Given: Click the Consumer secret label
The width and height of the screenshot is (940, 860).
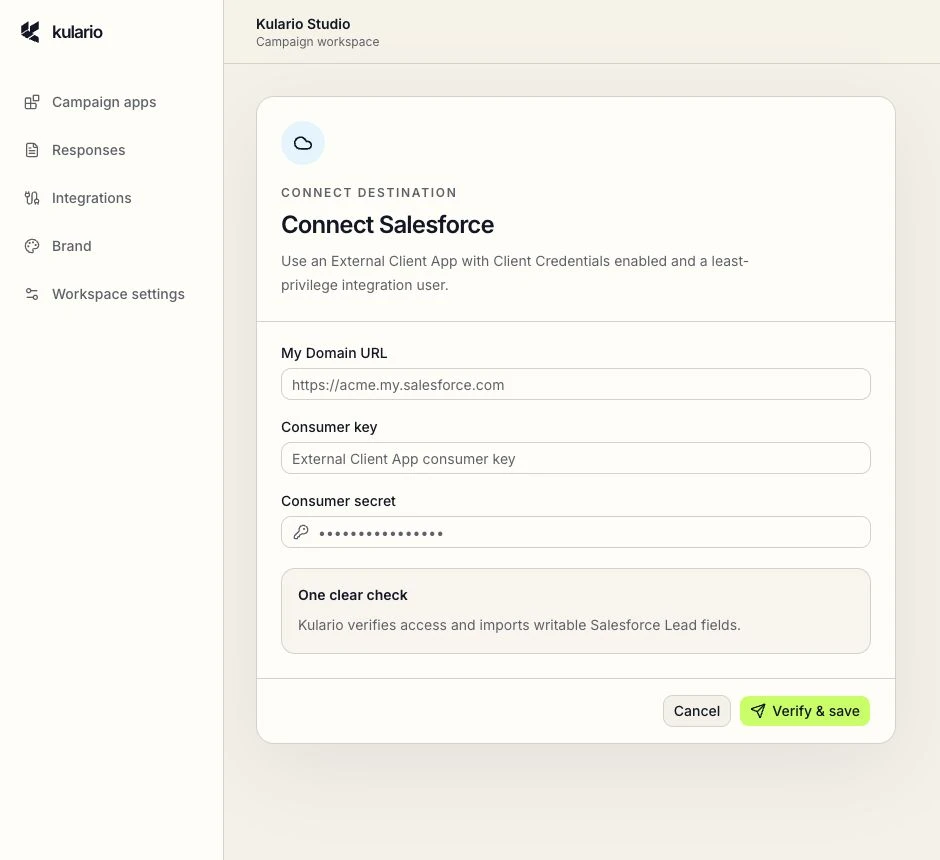Looking at the screenshot, I should click(338, 501).
